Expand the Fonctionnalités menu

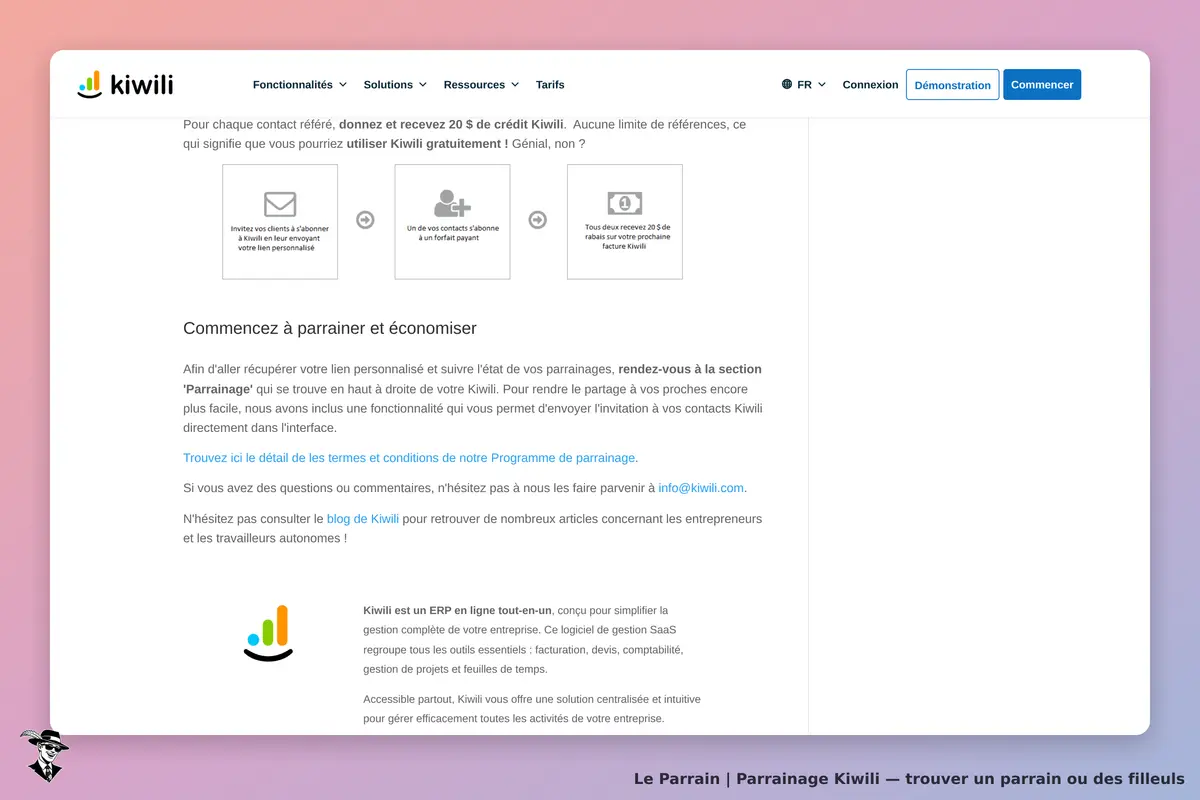tap(300, 85)
